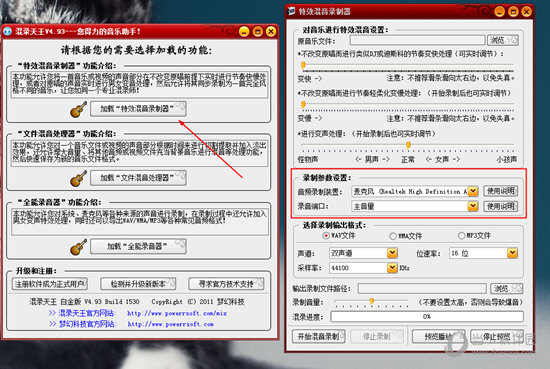
Task: Click the 输出录制文件路径 field
Action: [422, 289]
